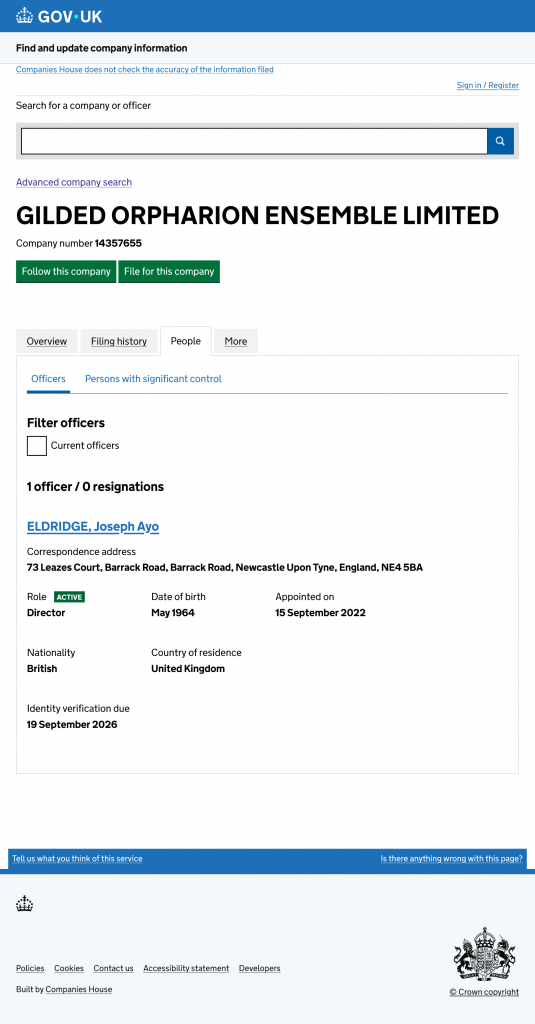Viewport: 535px width, 1024px height.
Task: Click Tell us what you think link
Action: [x=77, y=859]
